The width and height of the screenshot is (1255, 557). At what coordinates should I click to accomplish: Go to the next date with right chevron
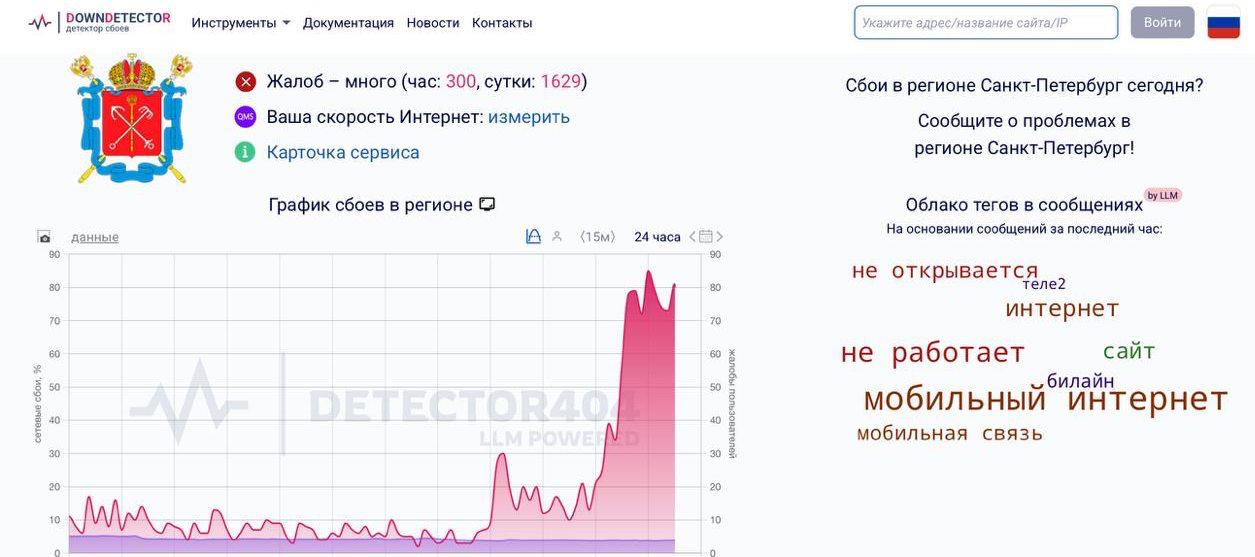pos(720,237)
